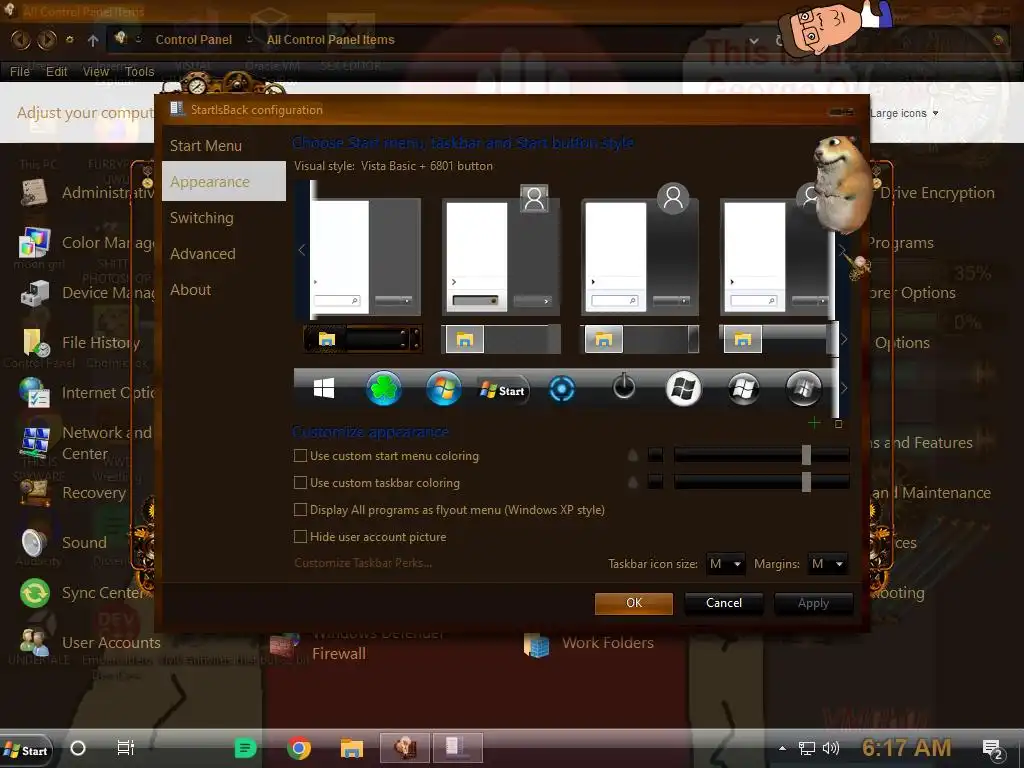This screenshot has height=768, width=1024.
Task: Click the OK button
Action: point(633,603)
